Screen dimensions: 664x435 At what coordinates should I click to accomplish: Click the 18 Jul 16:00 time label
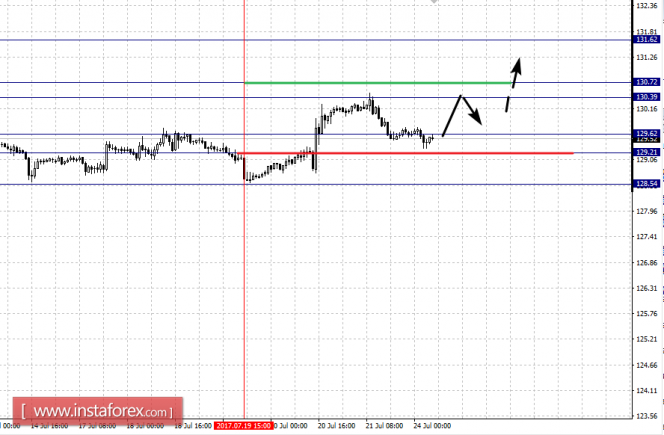click(193, 426)
